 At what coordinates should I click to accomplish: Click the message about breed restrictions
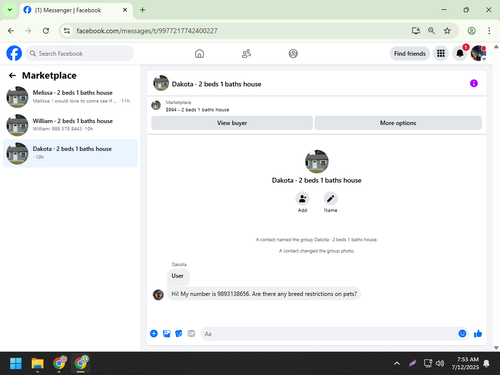(x=264, y=294)
